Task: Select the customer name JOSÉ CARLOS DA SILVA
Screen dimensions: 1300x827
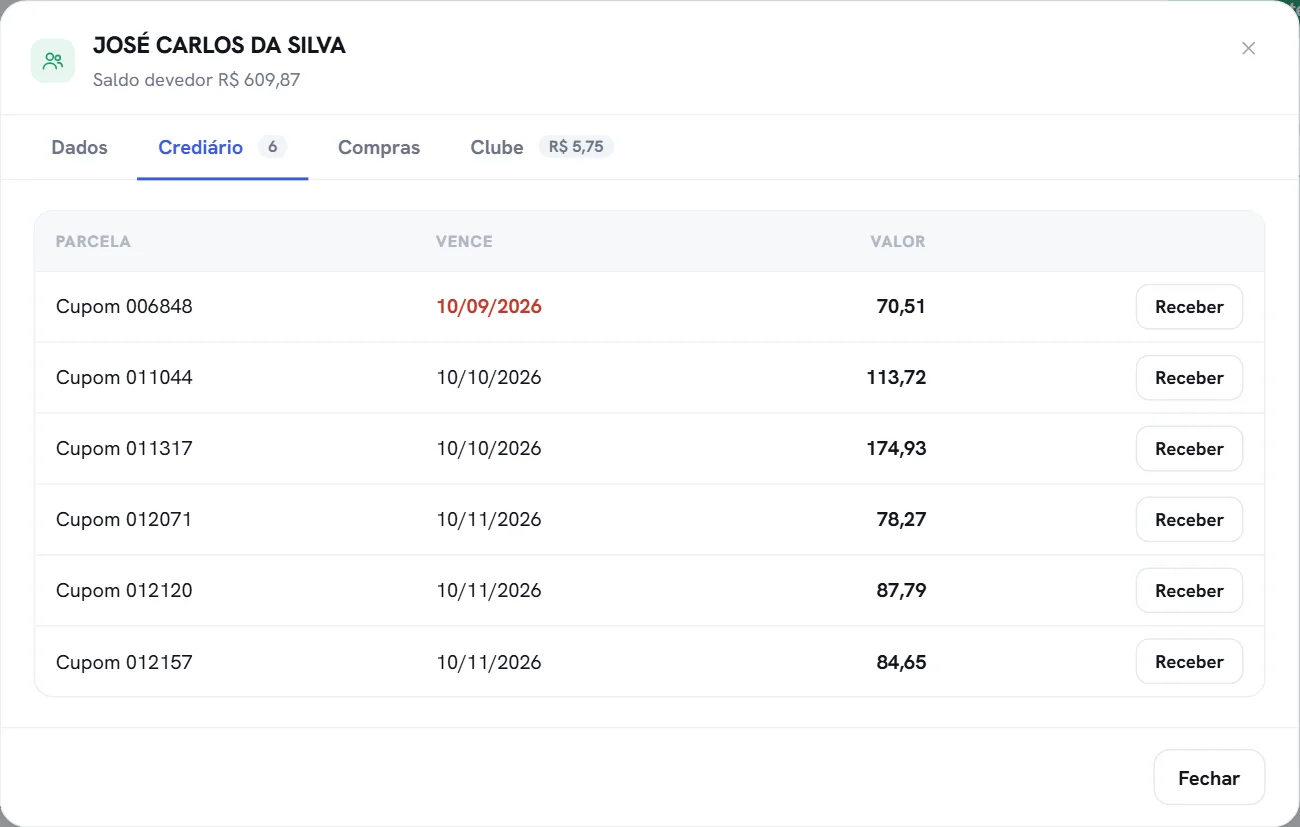Action: coord(219,45)
